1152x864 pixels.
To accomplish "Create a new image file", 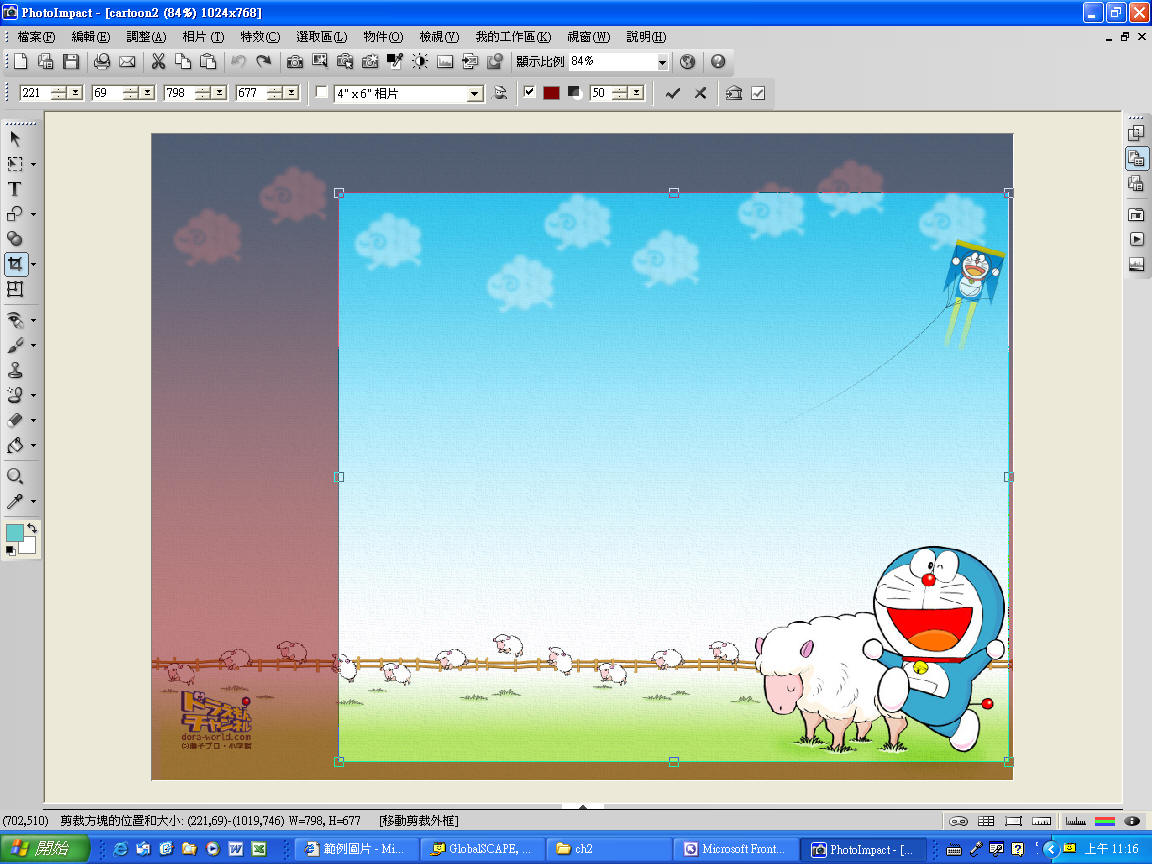I will click(x=21, y=62).
